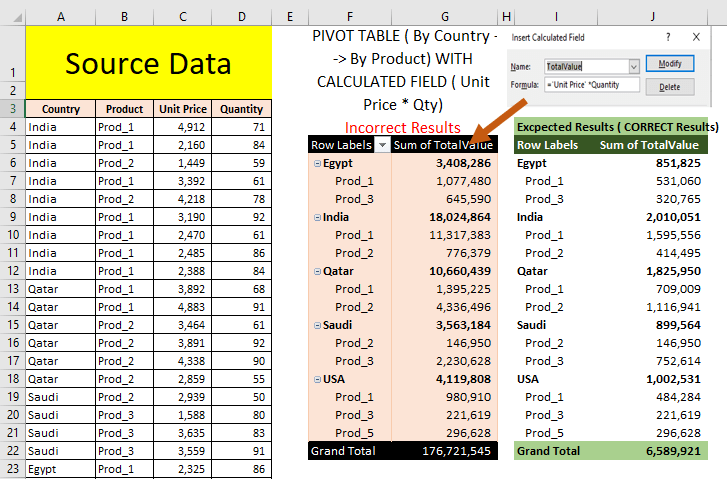Select column G header
The width and height of the screenshot is (727, 479).
coord(445,17)
